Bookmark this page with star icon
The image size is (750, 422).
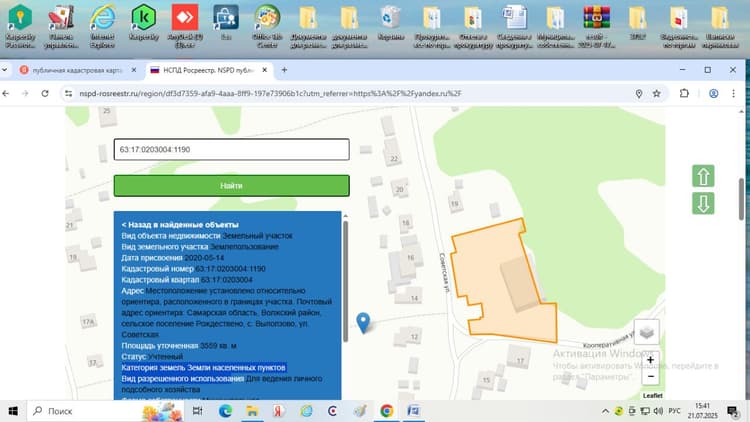pos(657,94)
